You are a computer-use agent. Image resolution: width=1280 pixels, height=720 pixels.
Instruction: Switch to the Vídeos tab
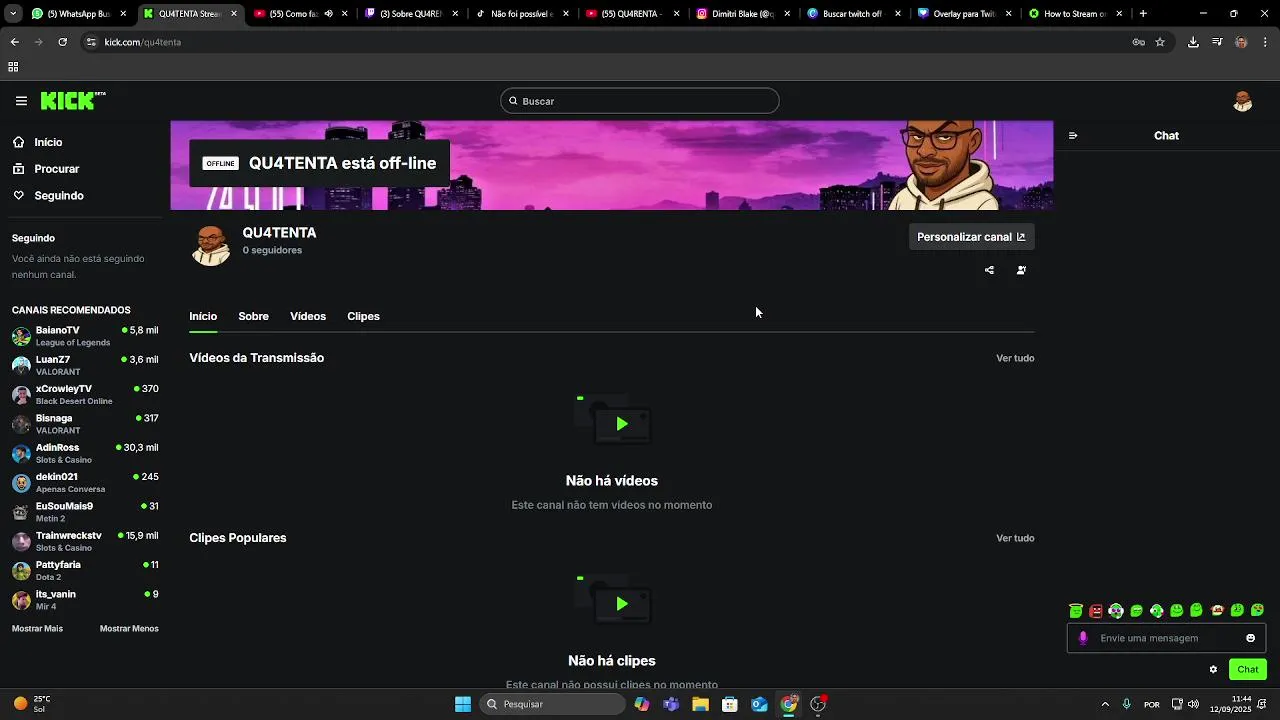pyautogui.click(x=308, y=316)
